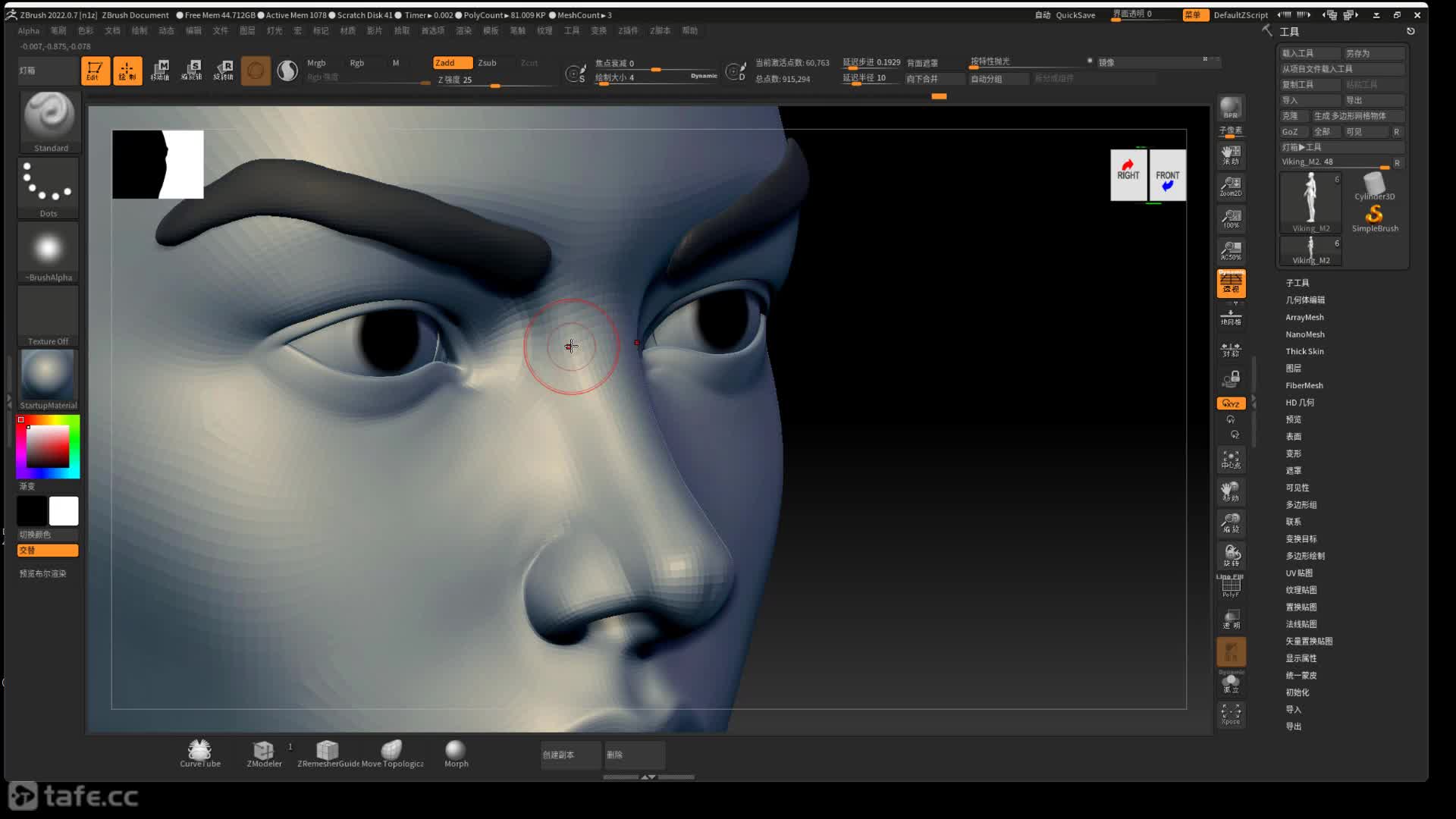Open the 材质 (Material) menu

pyautogui.click(x=348, y=31)
